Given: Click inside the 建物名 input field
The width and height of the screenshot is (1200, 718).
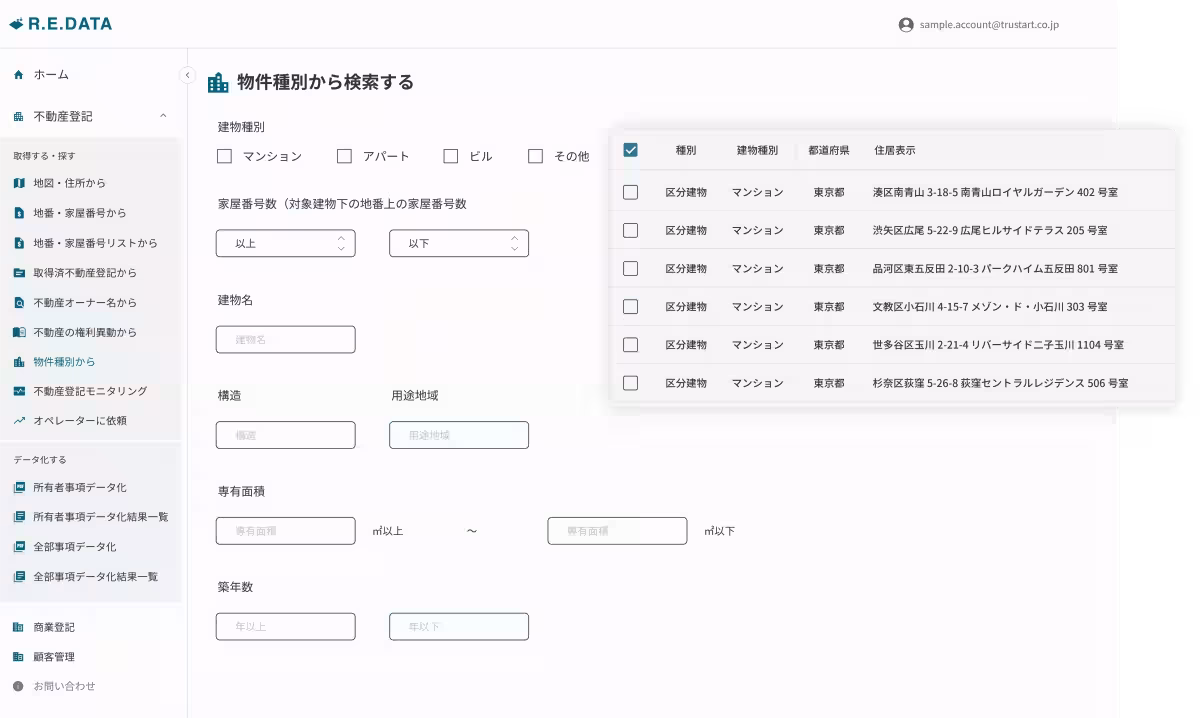Looking at the screenshot, I should [x=285, y=339].
